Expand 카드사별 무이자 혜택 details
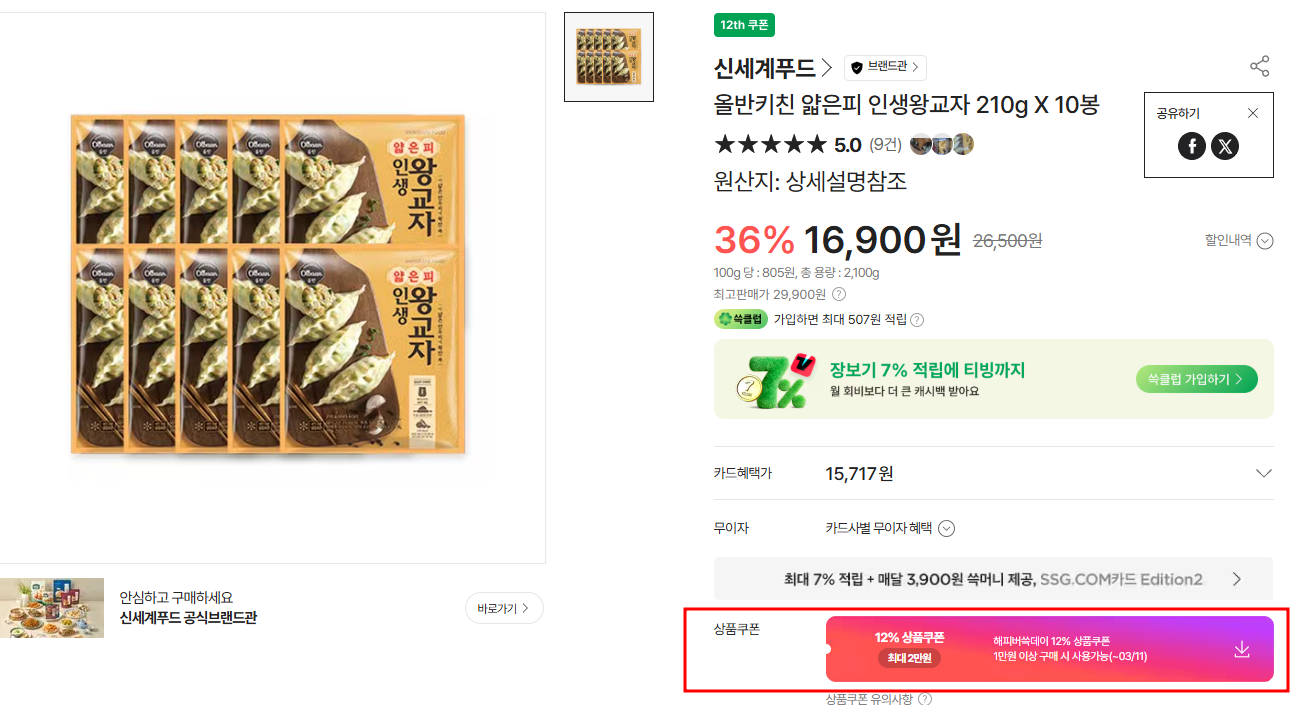 pyautogui.click(x=947, y=528)
